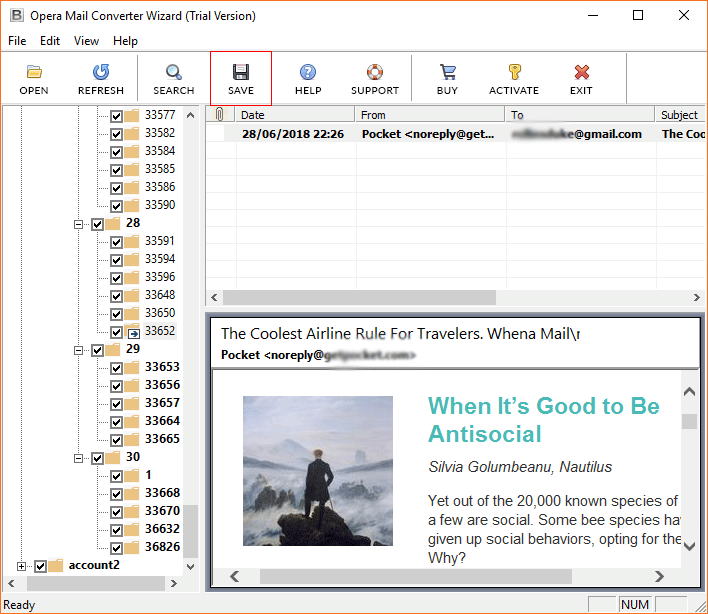
Task: Click the folder icon of 33594
Action: tap(132, 260)
